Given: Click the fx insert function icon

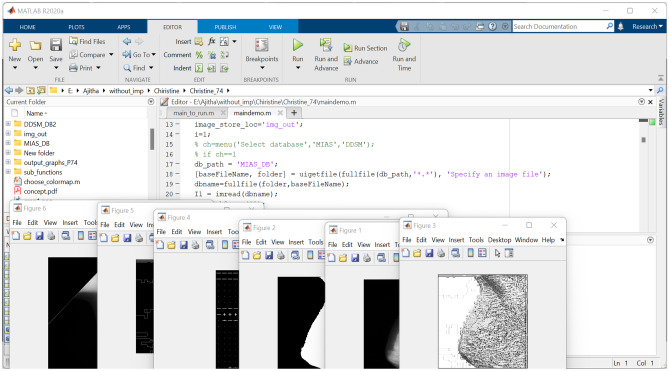Looking at the screenshot, I should pyautogui.click(x=212, y=41).
